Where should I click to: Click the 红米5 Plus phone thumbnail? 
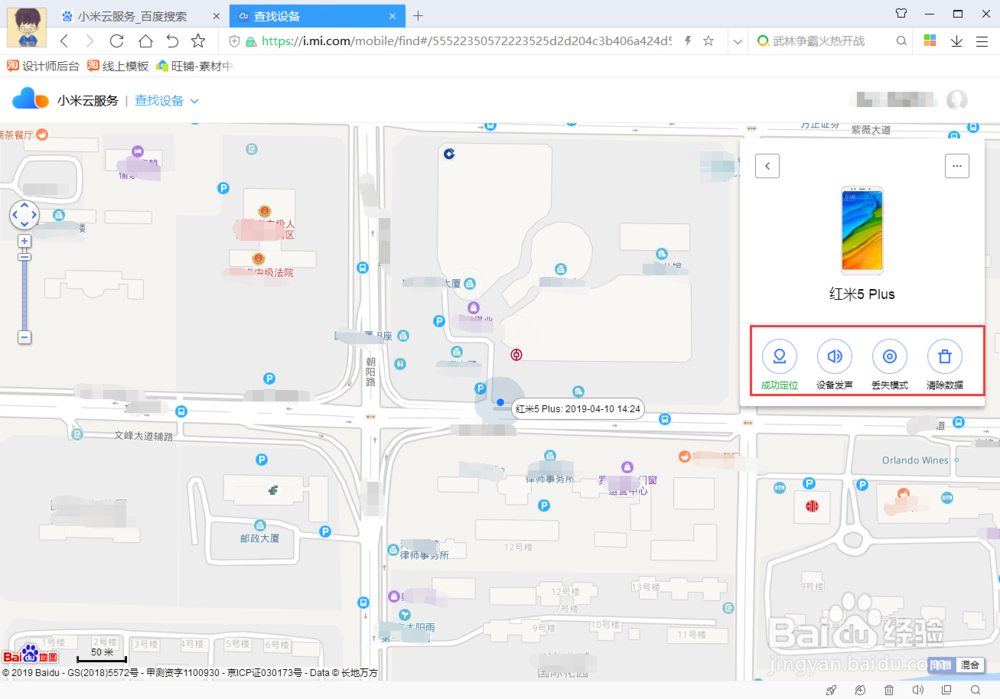[862, 230]
